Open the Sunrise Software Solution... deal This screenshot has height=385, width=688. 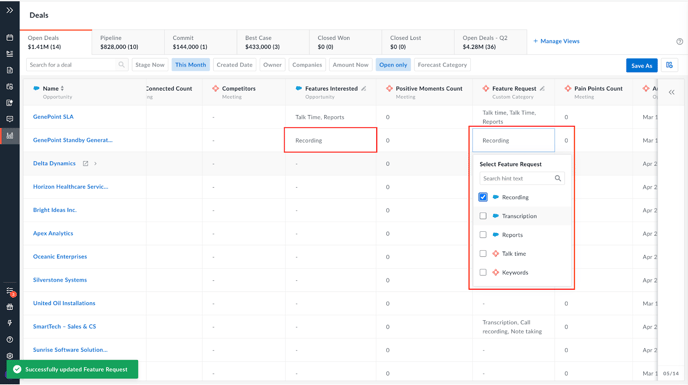point(70,349)
